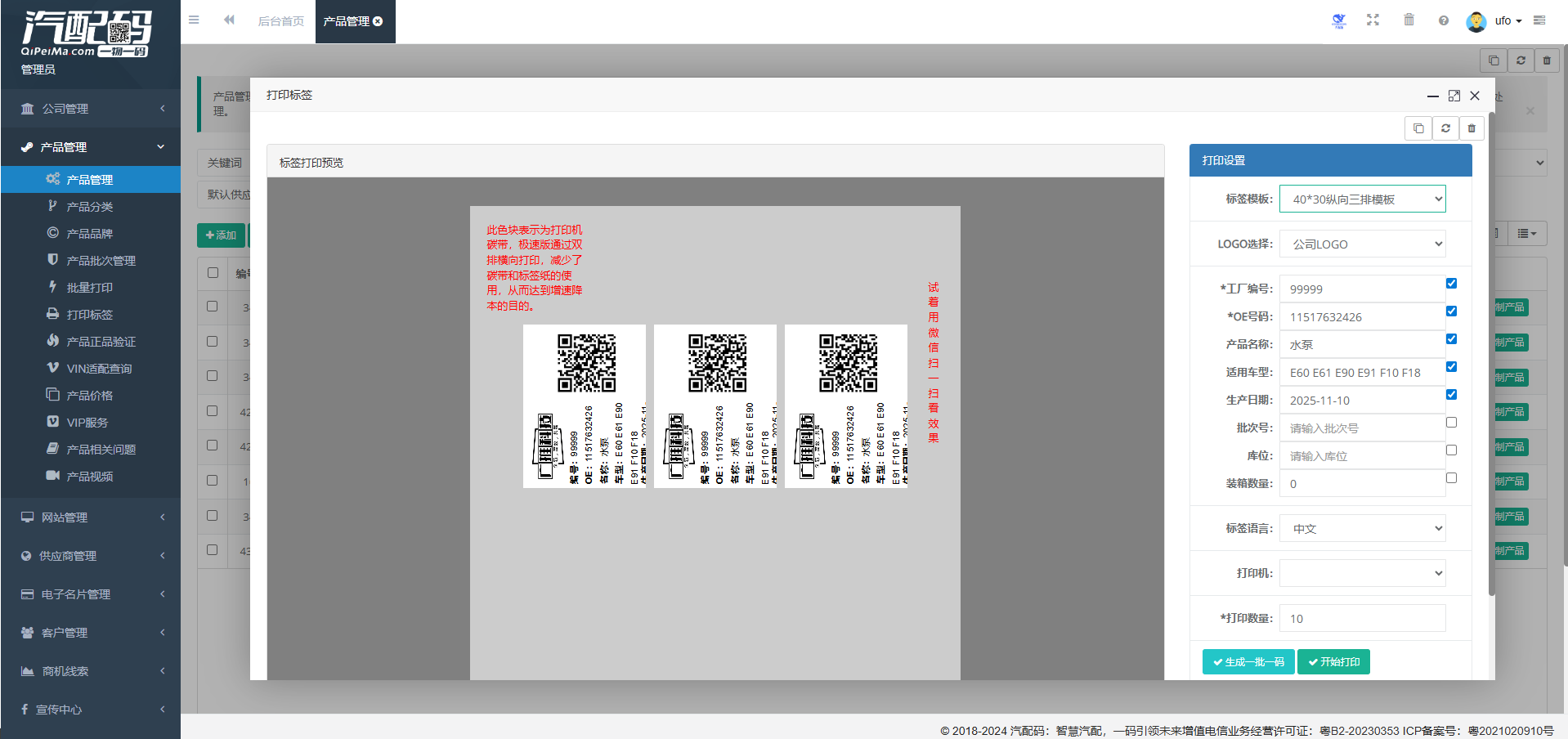Collapse sidebar with hamburger menu icon
Image resolution: width=1568 pixels, height=739 pixels.
(194, 20)
